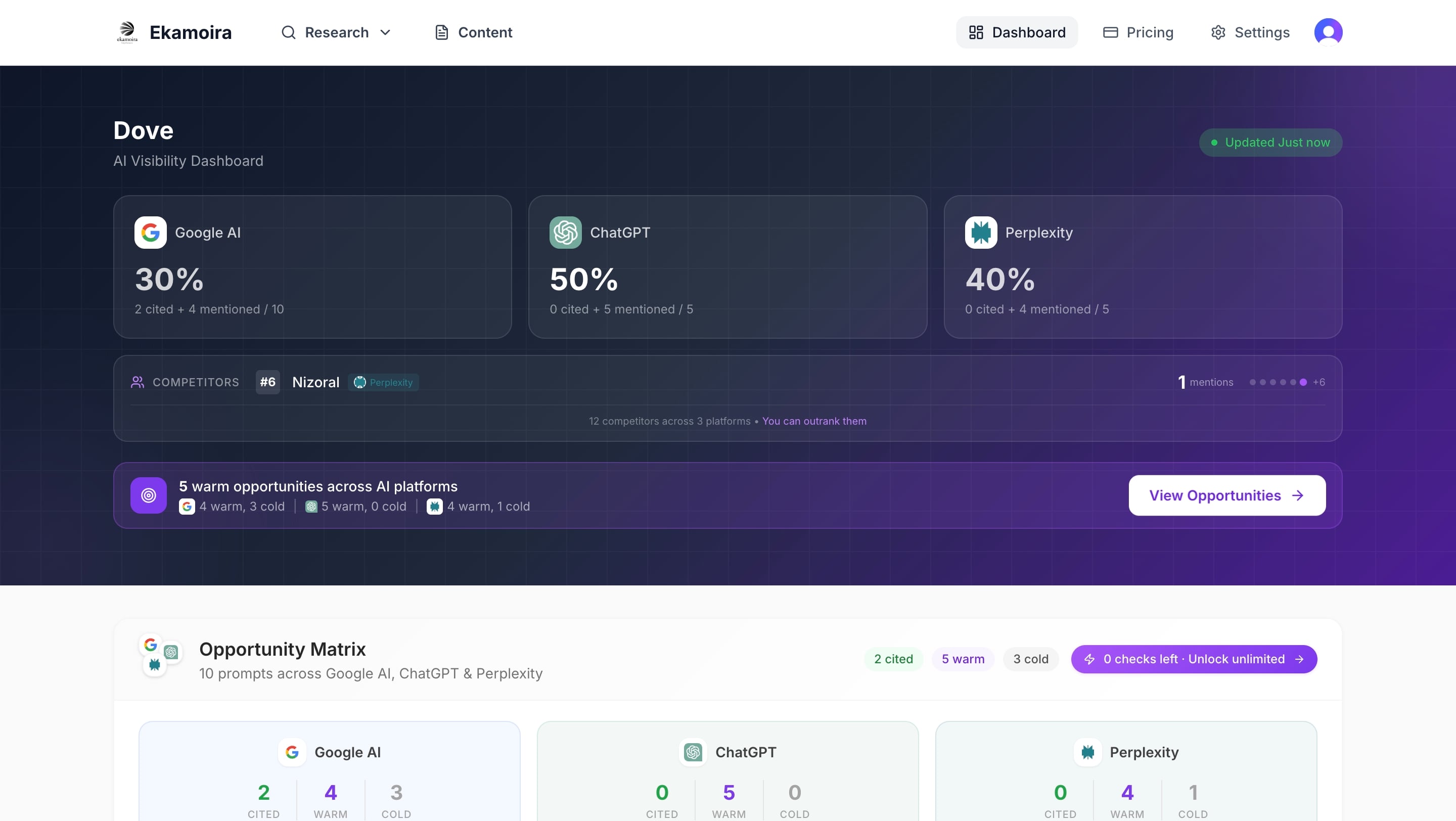Click the ChatGPT icon on the 50% card
The width and height of the screenshot is (1456, 821).
[x=565, y=232]
